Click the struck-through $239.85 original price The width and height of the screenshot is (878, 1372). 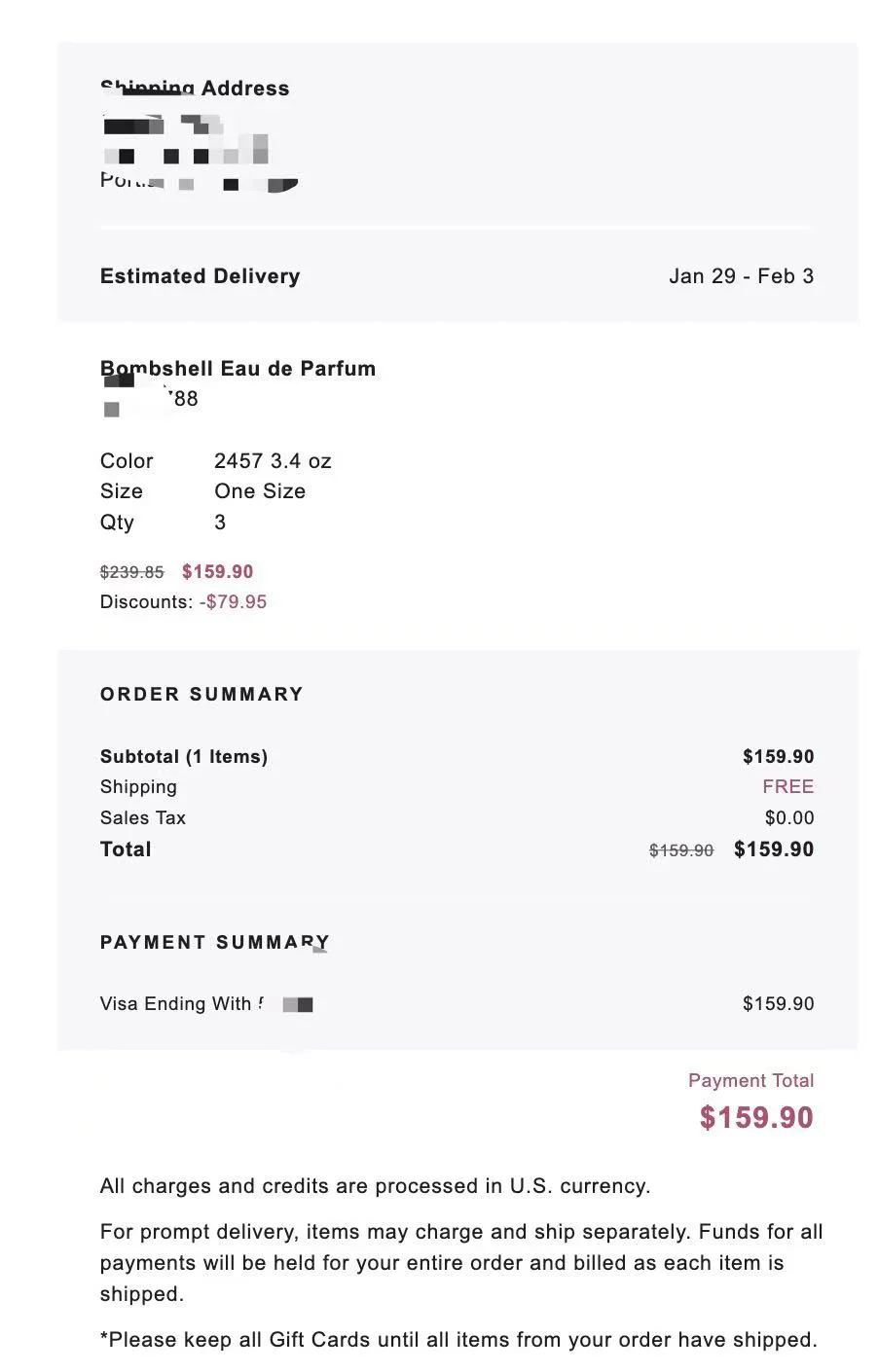(x=132, y=572)
